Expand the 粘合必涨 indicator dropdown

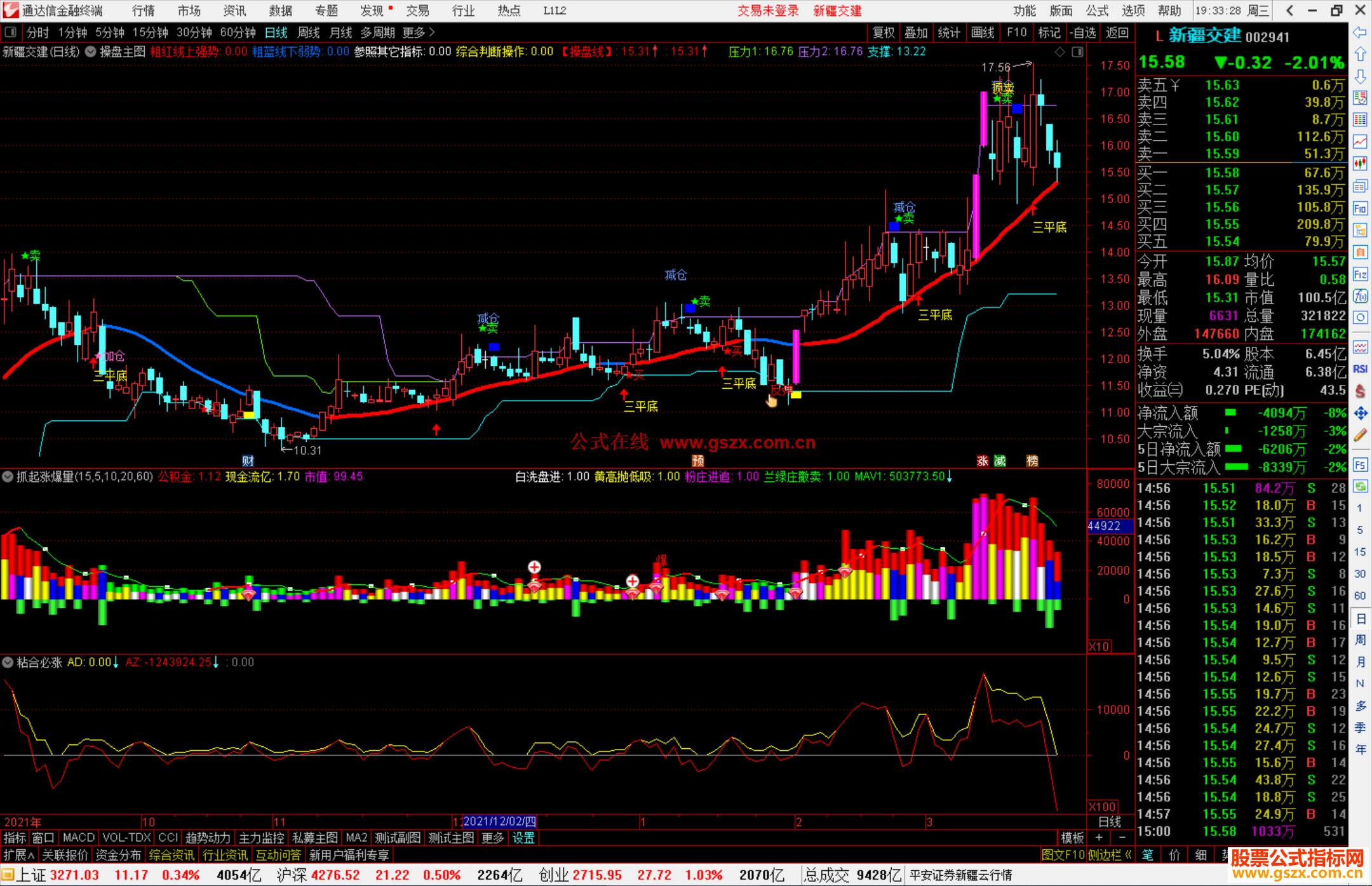click(x=8, y=662)
